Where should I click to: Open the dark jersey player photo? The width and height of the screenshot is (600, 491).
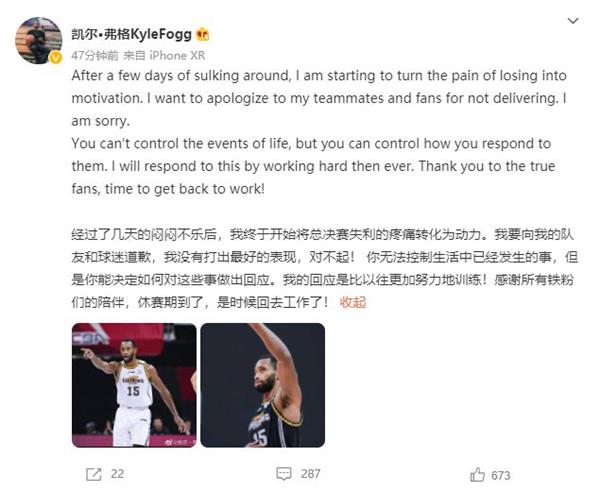coord(262,385)
